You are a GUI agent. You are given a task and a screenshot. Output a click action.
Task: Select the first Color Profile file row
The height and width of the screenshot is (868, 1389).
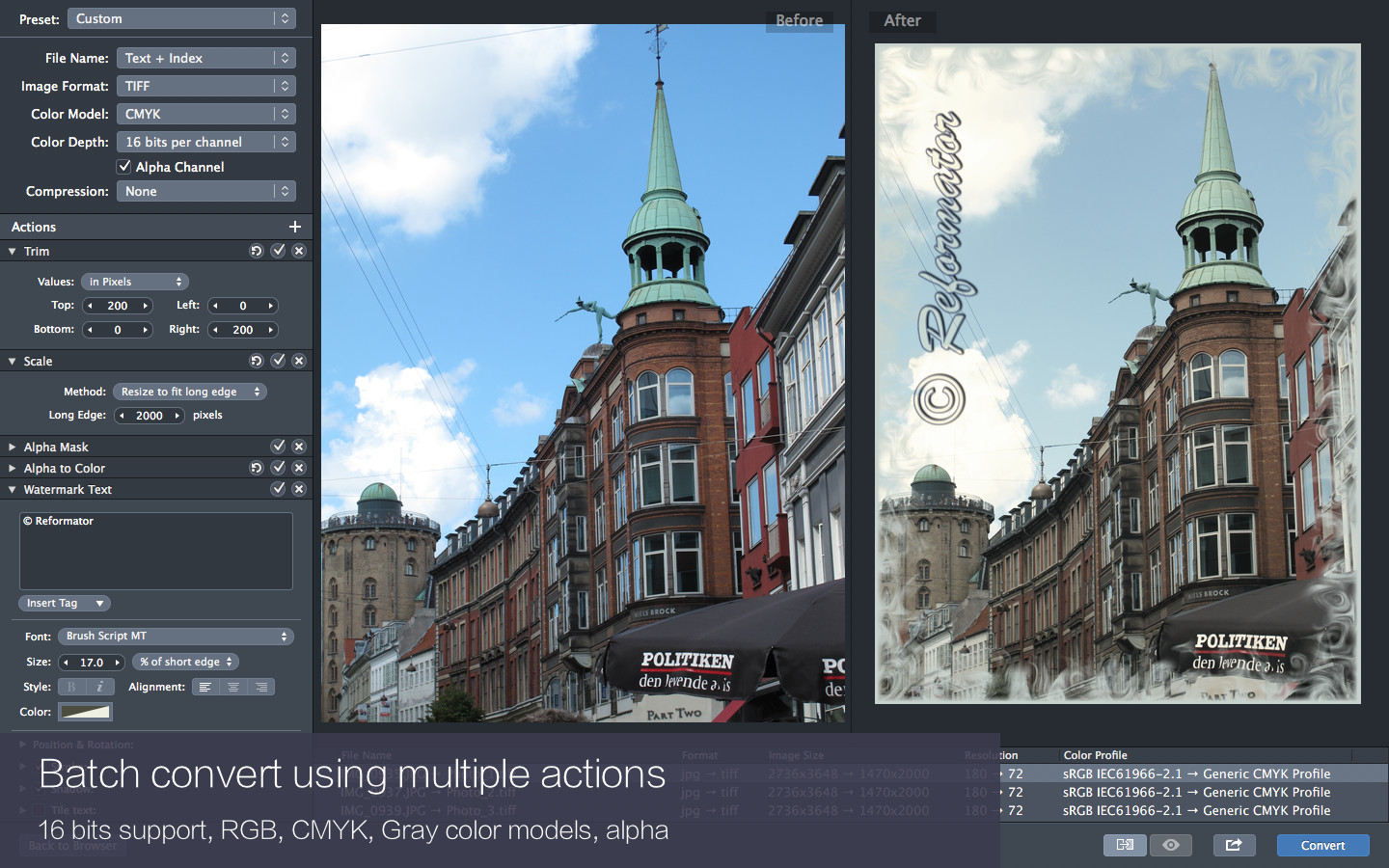[x=1196, y=773]
